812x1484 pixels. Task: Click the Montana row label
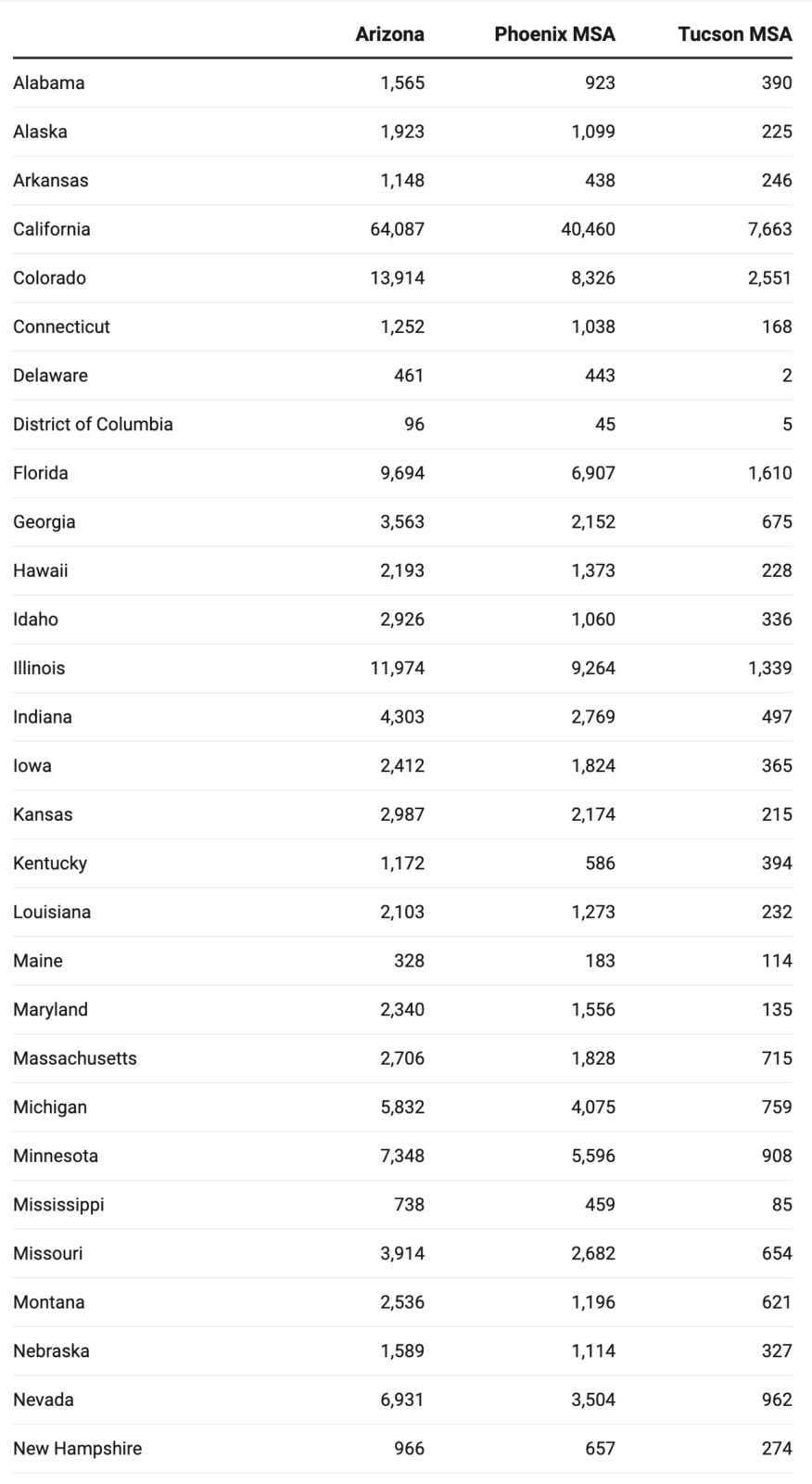49,1302
